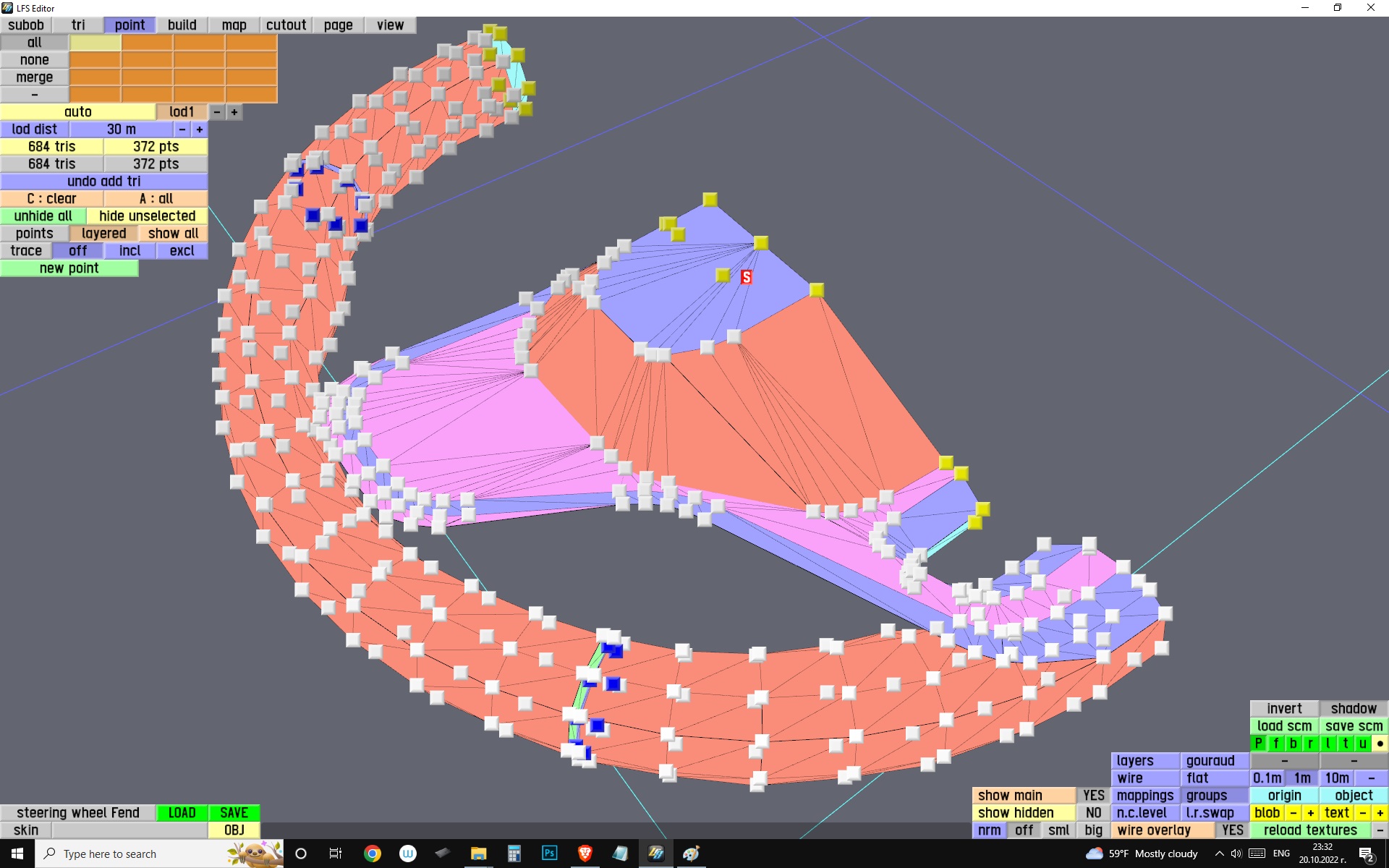Image resolution: width=1389 pixels, height=868 pixels.
Task: Toggle show hidden NO value
Action: [x=1093, y=813]
